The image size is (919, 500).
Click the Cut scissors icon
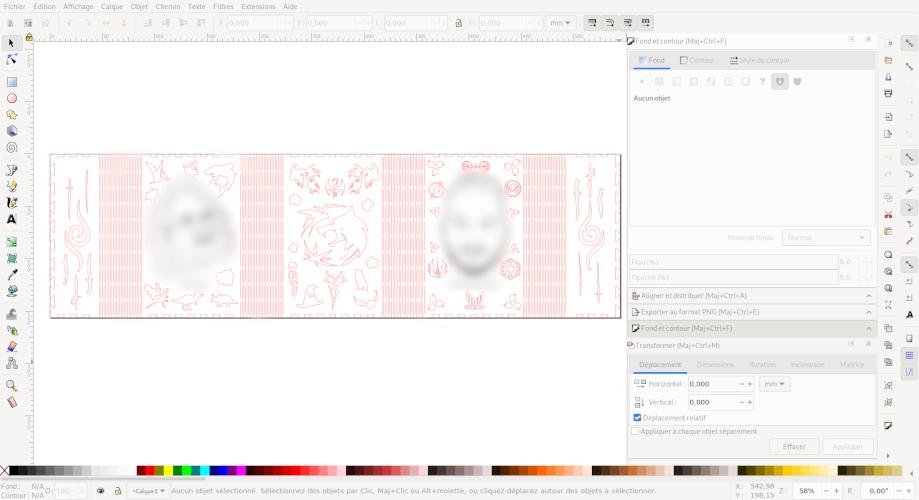click(888, 215)
